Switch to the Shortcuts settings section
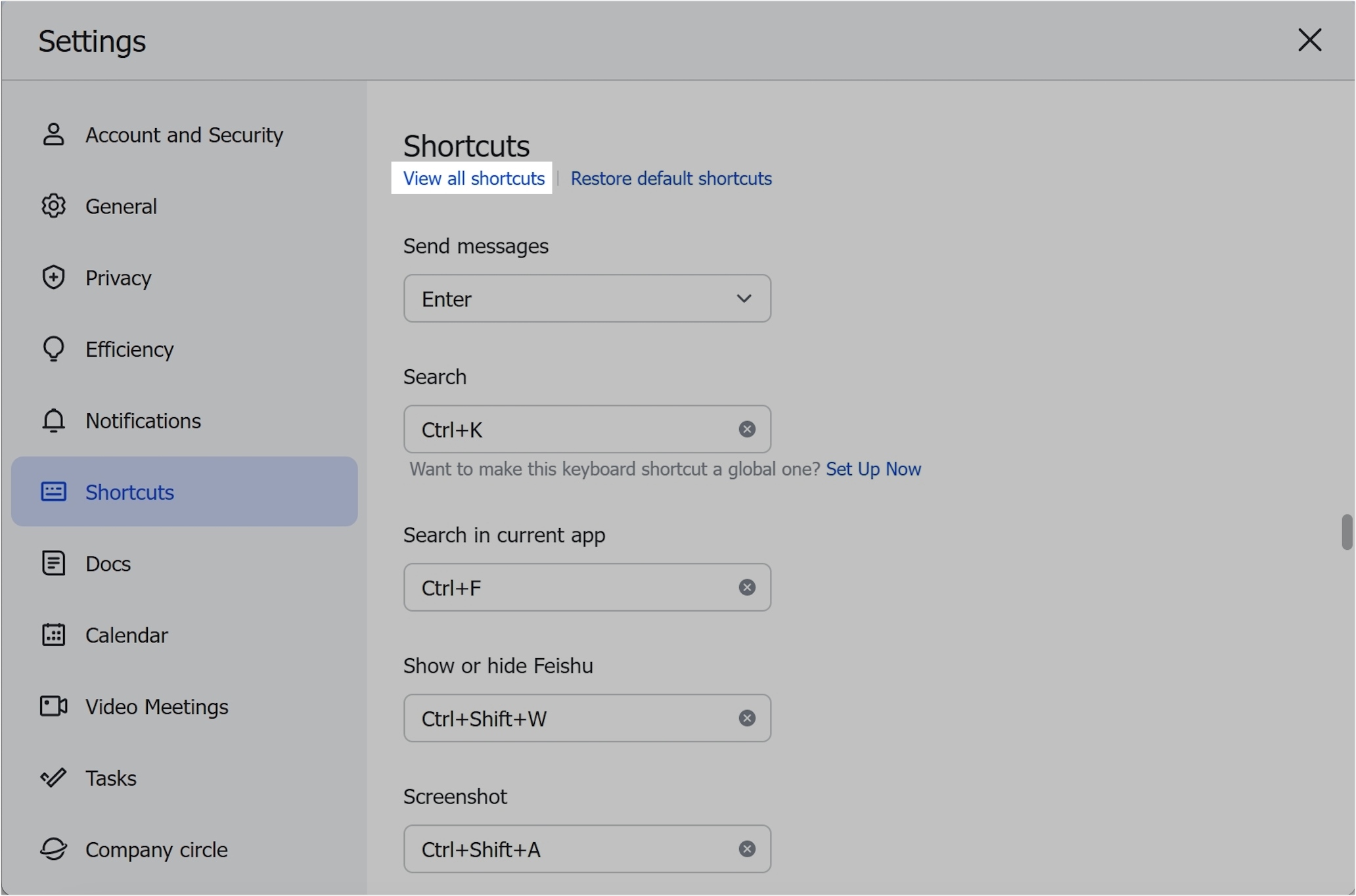Viewport: 1356px width, 896px height. [x=130, y=492]
